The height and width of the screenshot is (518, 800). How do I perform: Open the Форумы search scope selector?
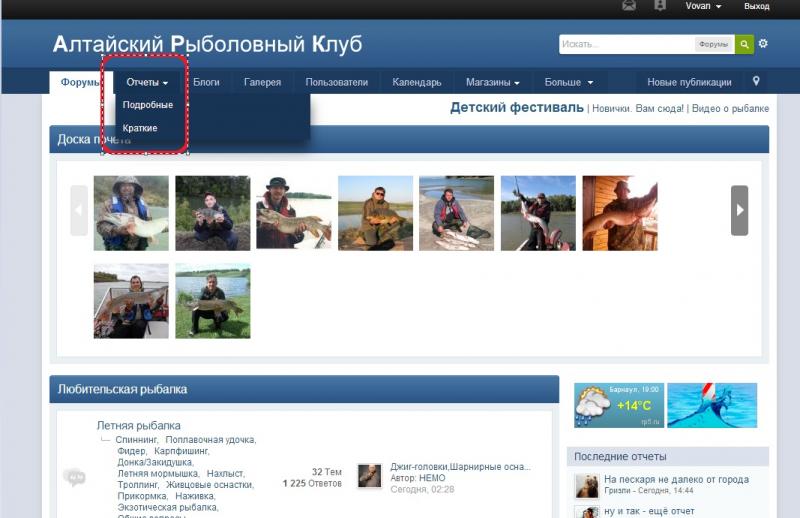pyautogui.click(x=713, y=44)
